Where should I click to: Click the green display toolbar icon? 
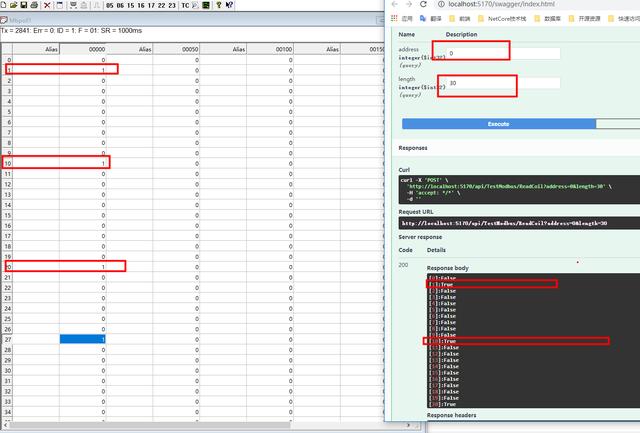pyautogui.click(x=206, y=5)
